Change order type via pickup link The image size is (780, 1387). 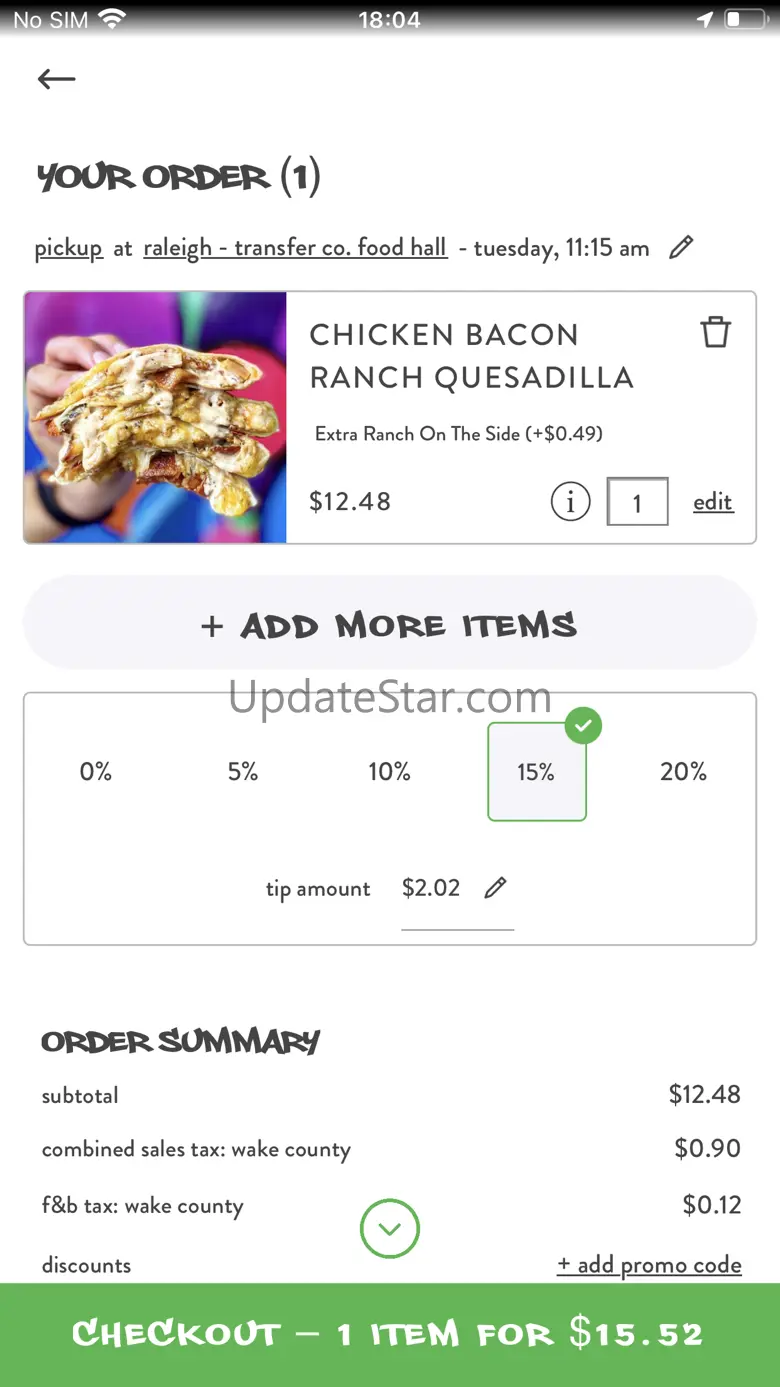click(x=68, y=248)
